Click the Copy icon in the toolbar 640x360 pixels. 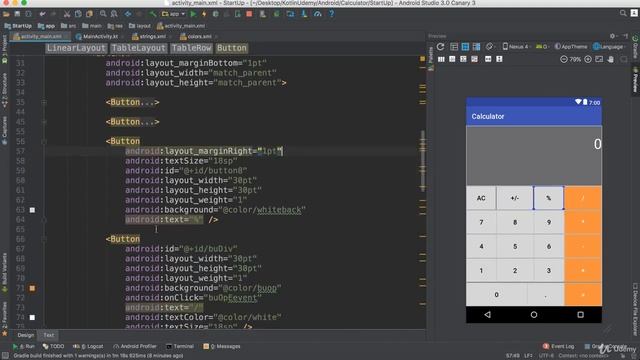[78, 14]
